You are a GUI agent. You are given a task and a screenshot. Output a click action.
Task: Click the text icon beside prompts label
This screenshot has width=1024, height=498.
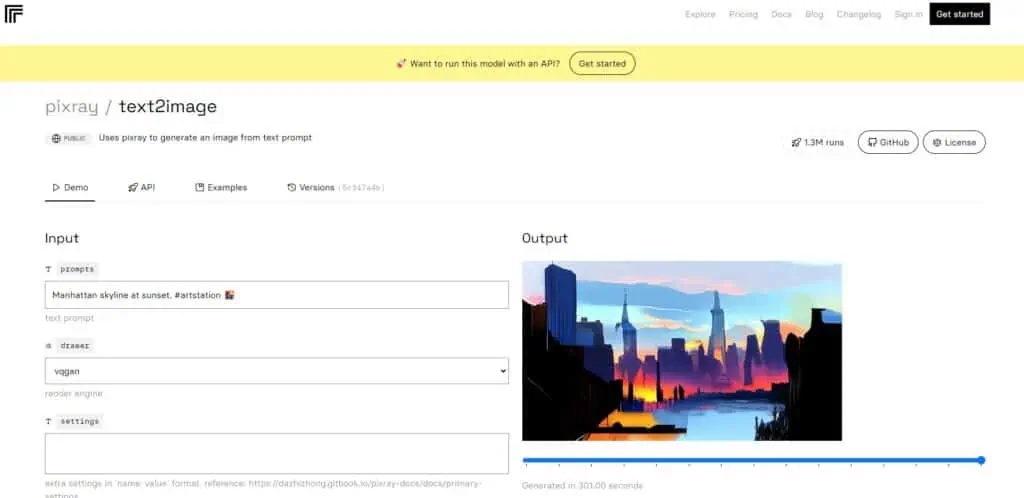coord(48,269)
